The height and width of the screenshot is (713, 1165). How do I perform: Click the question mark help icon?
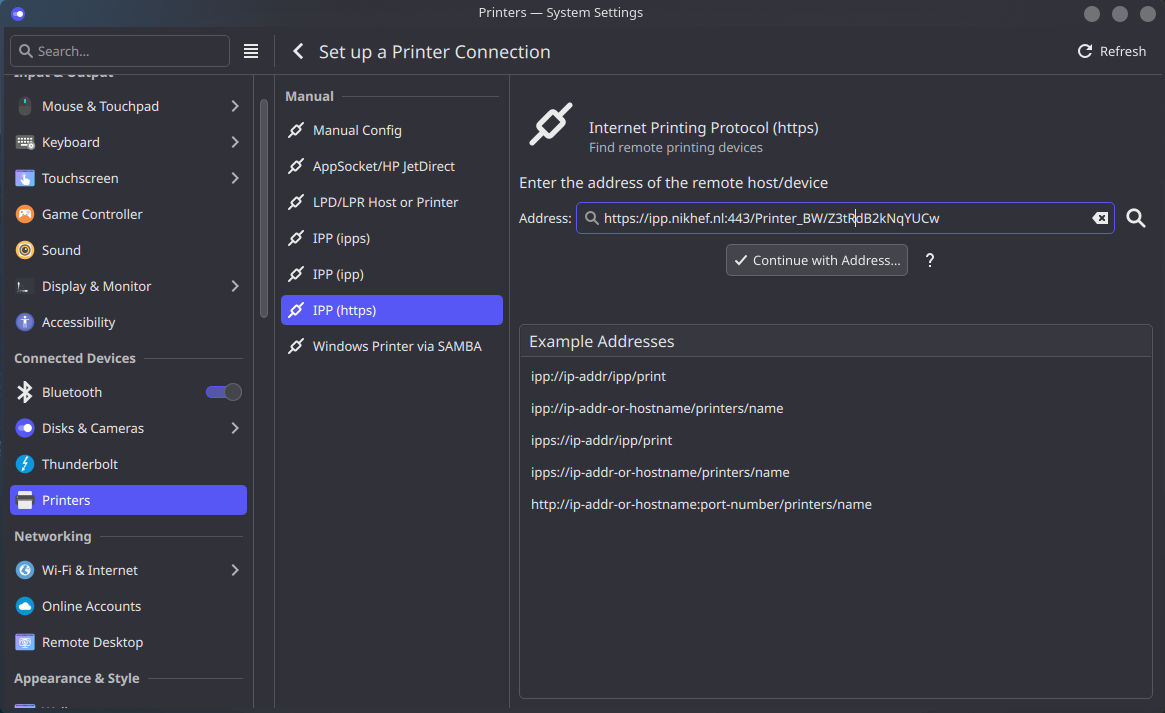click(x=929, y=260)
